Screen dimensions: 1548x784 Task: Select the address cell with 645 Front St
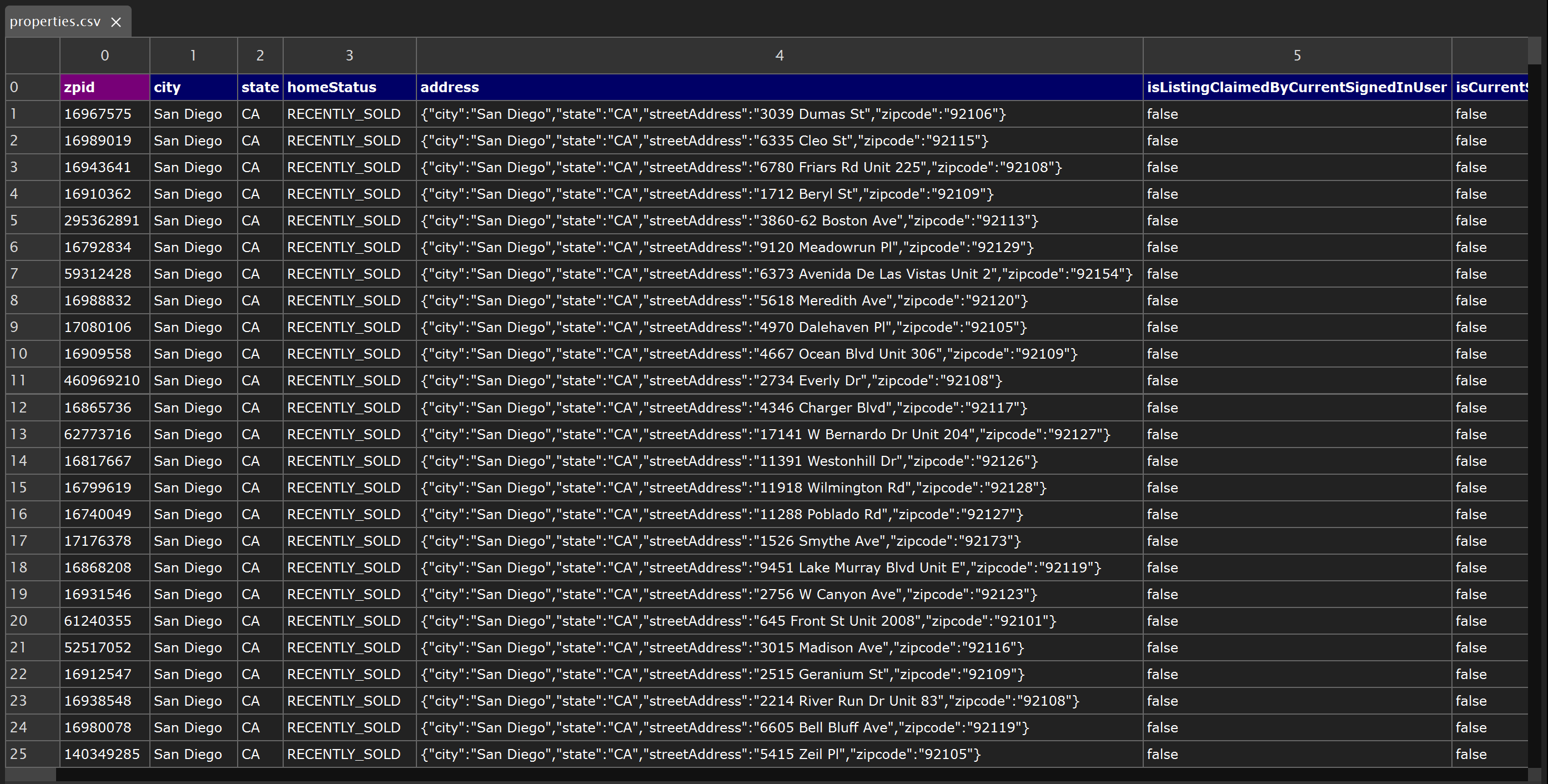click(780, 621)
